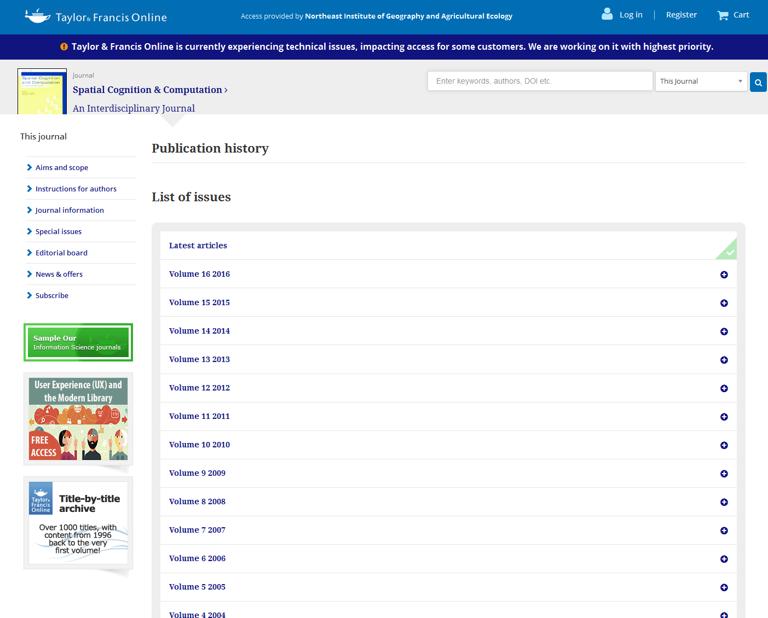This screenshot has width=768, height=618.
Task: Open the This Journal search scope dropdown
Action: pos(700,81)
